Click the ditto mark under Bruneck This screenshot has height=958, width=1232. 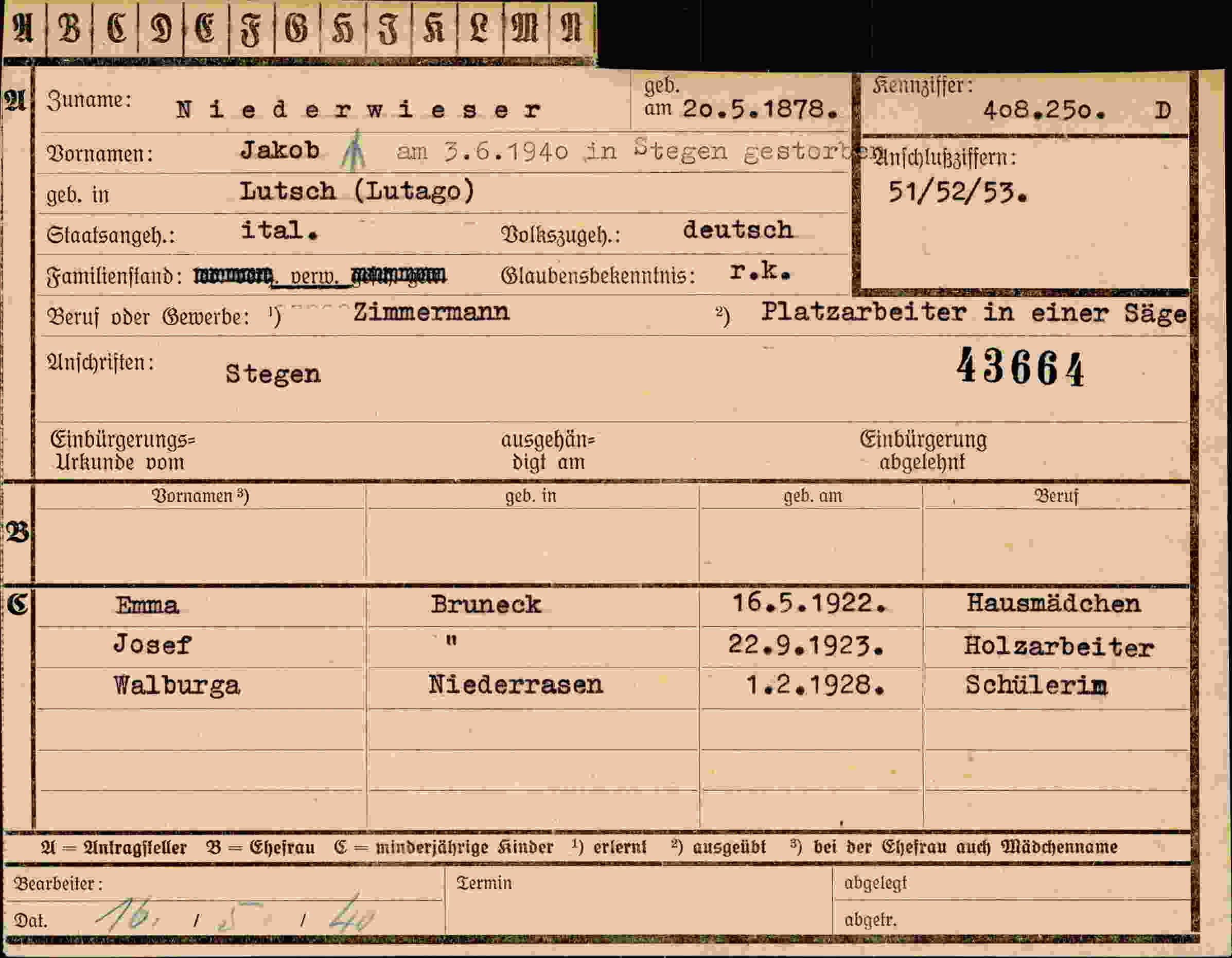[x=451, y=641]
